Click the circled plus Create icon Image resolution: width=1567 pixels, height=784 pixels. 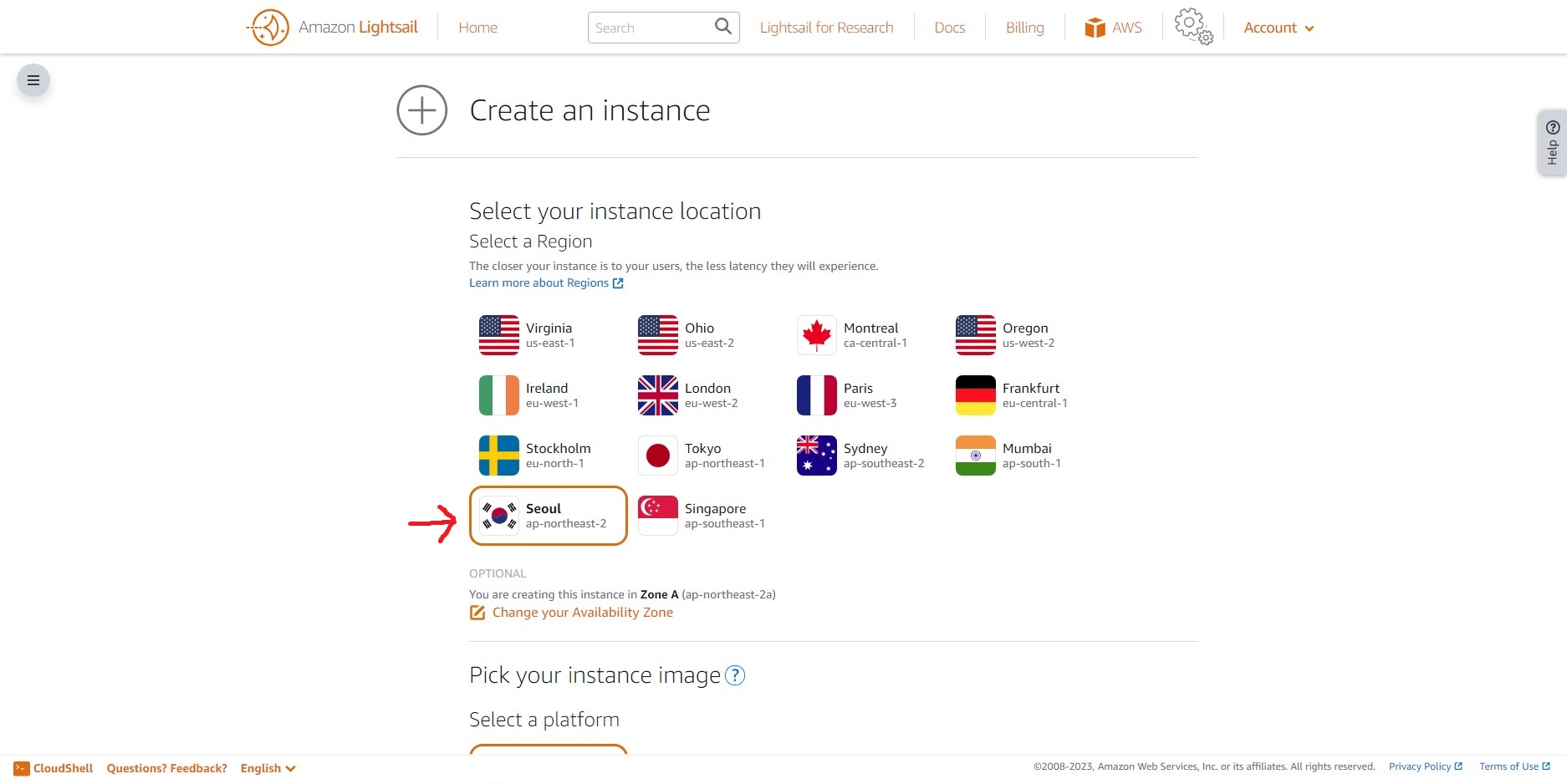(421, 110)
